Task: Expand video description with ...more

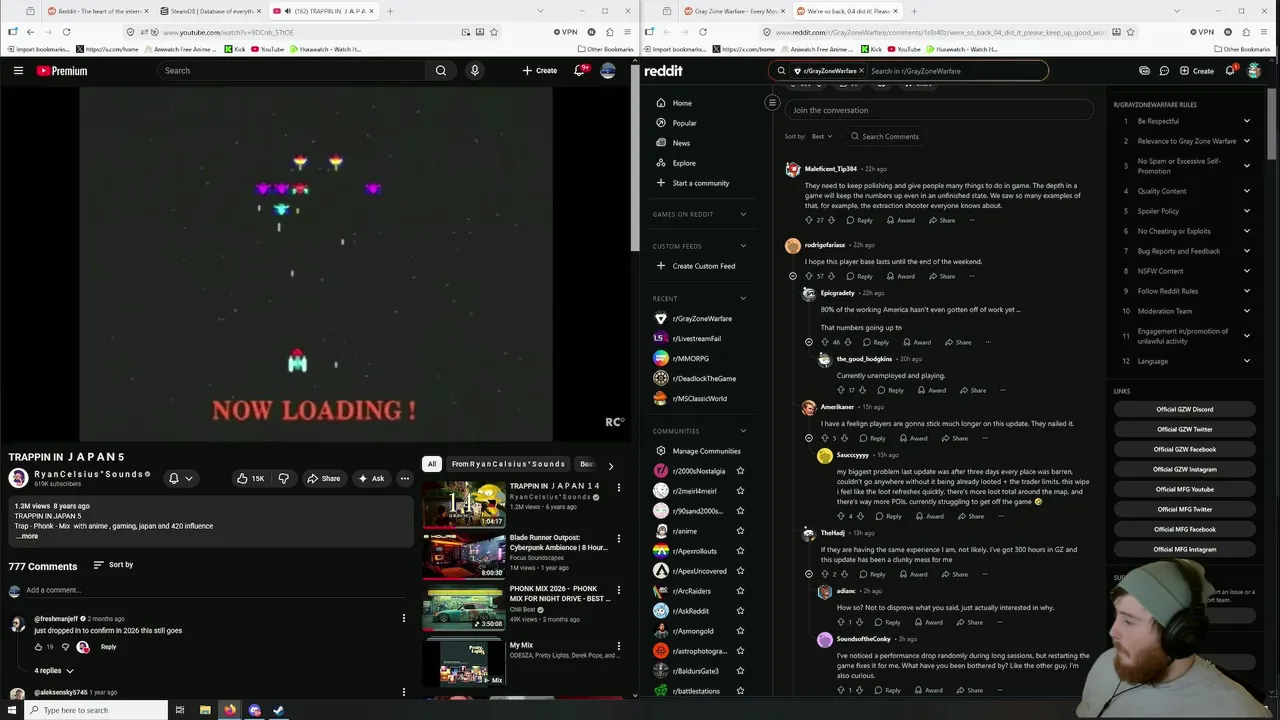Action: coord(27,536)
